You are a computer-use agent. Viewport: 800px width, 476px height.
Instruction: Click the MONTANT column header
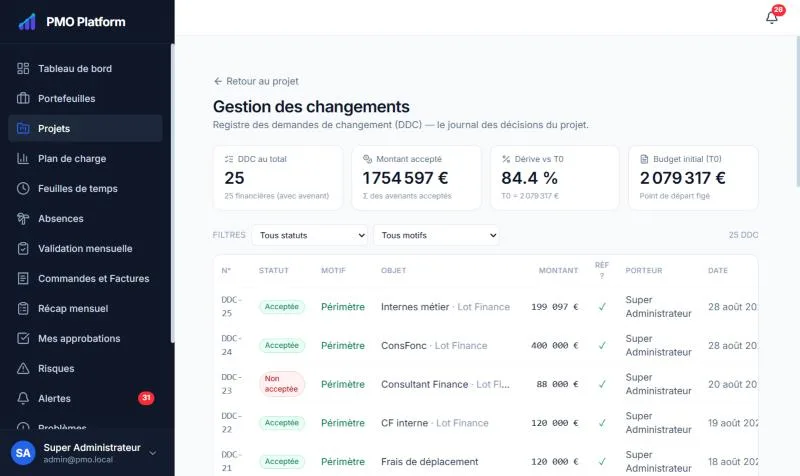tap(558, 270)
